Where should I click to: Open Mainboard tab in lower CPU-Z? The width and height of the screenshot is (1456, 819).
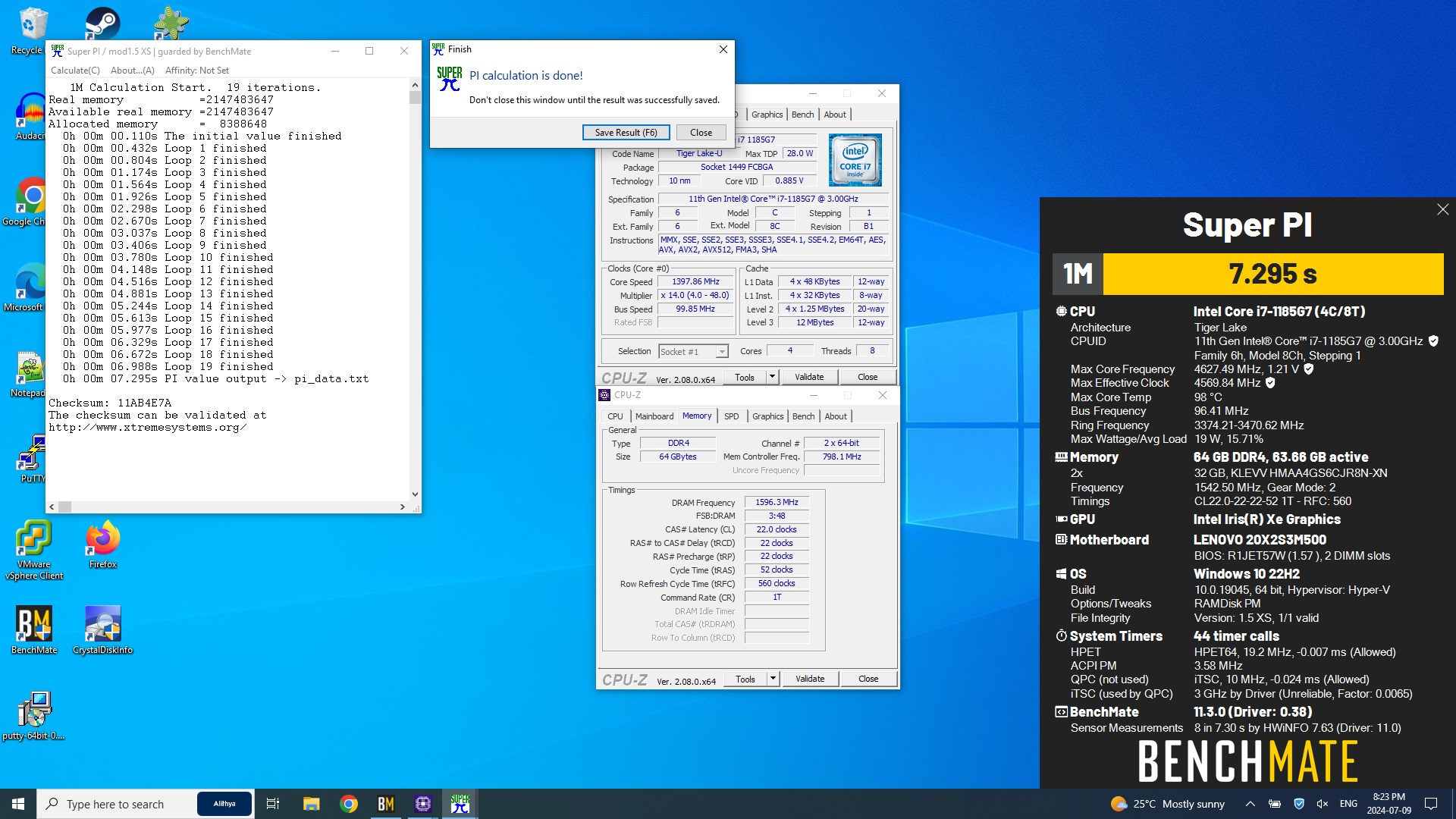(654, 416)
